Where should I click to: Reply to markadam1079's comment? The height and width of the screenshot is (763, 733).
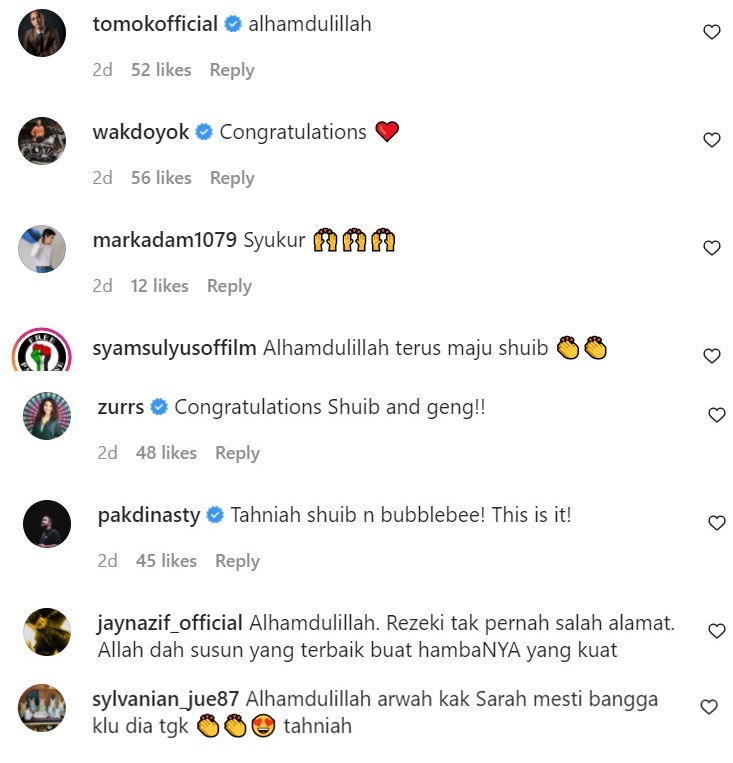(229, 287)
